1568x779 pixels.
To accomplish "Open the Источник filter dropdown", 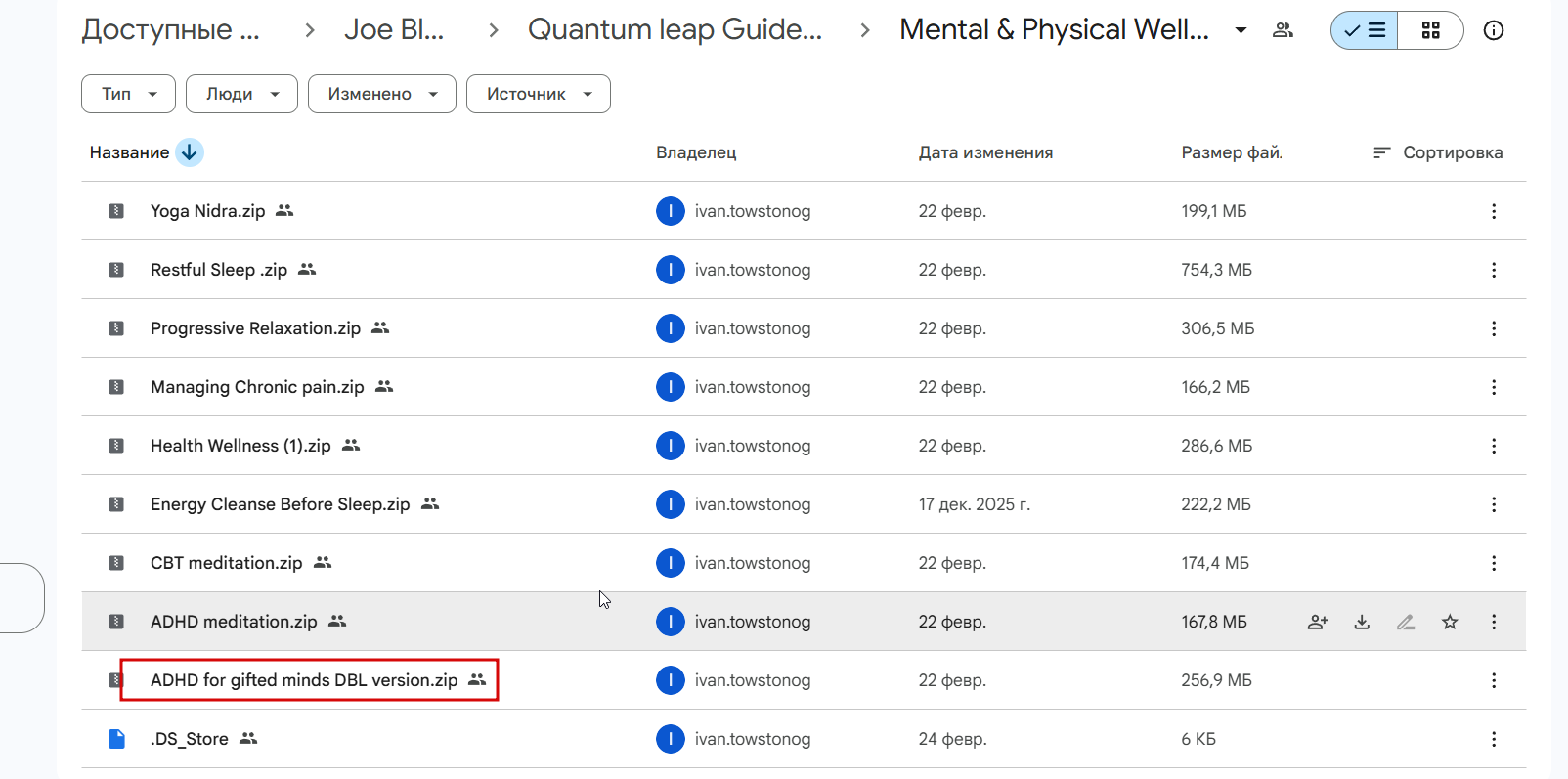I will (538, 94).
